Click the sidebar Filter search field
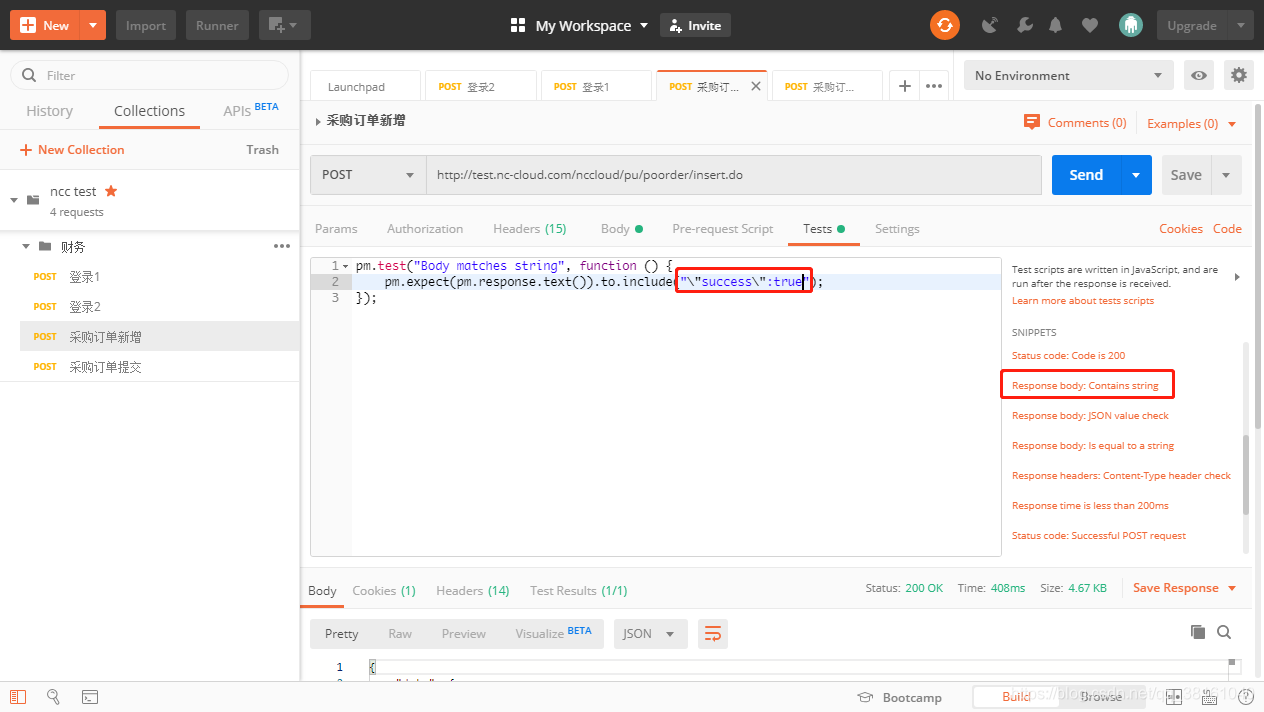This screenshot has height=712, width=1264. (x=149, y=75)
